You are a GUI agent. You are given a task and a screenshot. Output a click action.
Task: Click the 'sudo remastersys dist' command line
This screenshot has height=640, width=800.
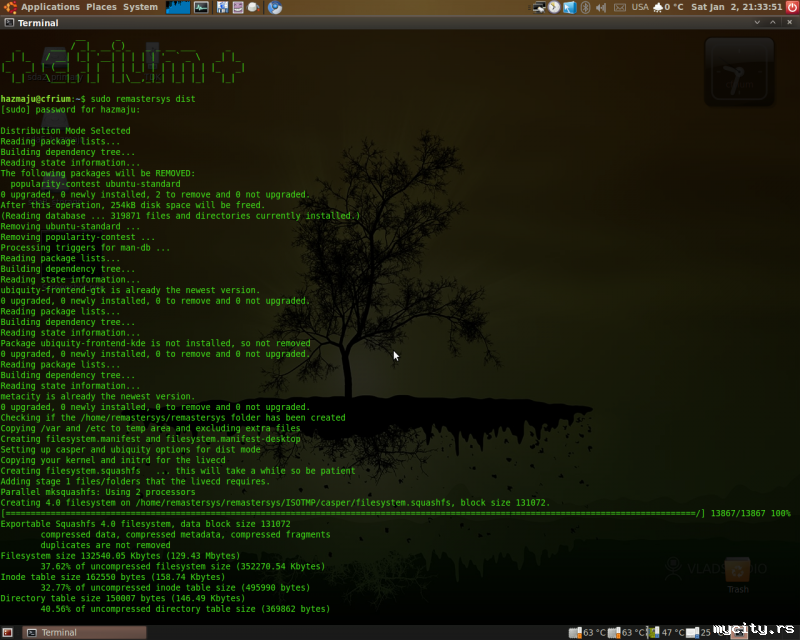143,99
